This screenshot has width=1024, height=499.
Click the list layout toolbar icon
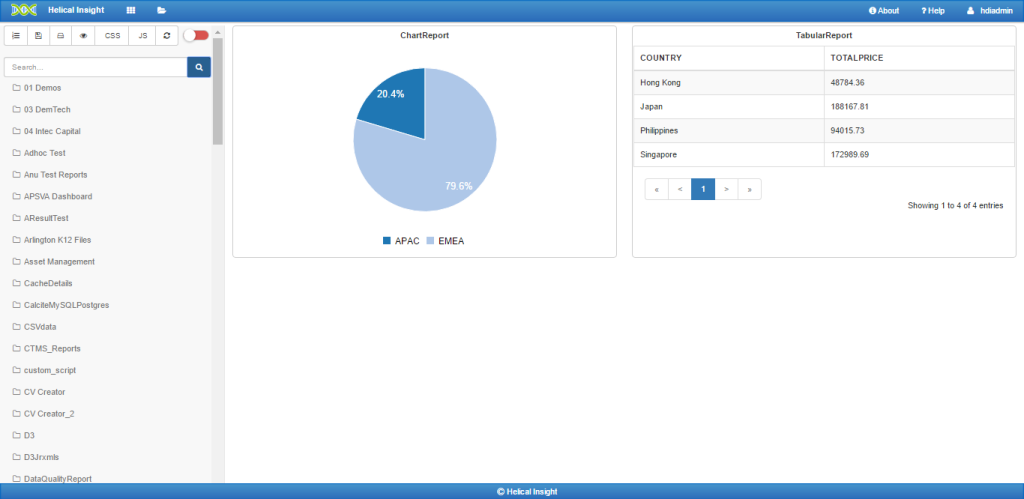coord(16,35)
